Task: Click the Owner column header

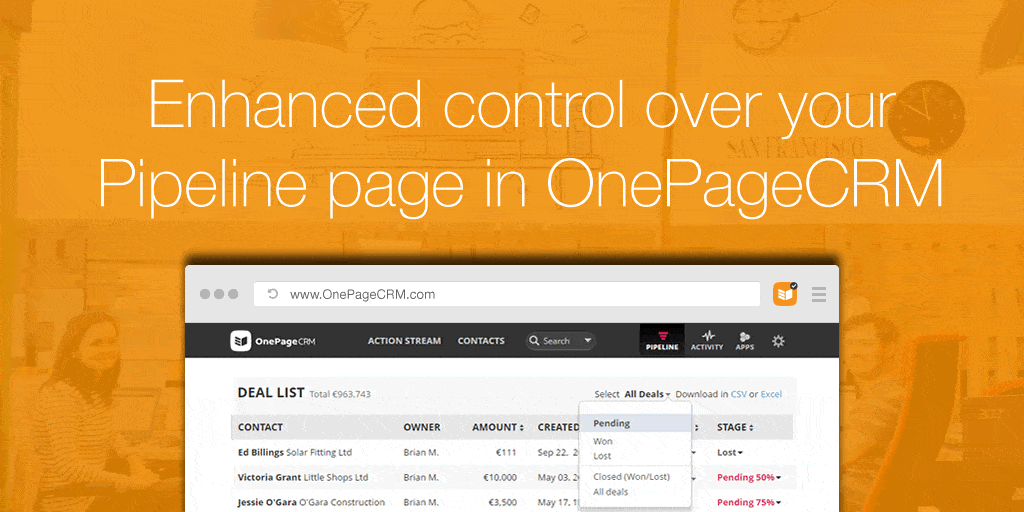Action: point(422,427)
